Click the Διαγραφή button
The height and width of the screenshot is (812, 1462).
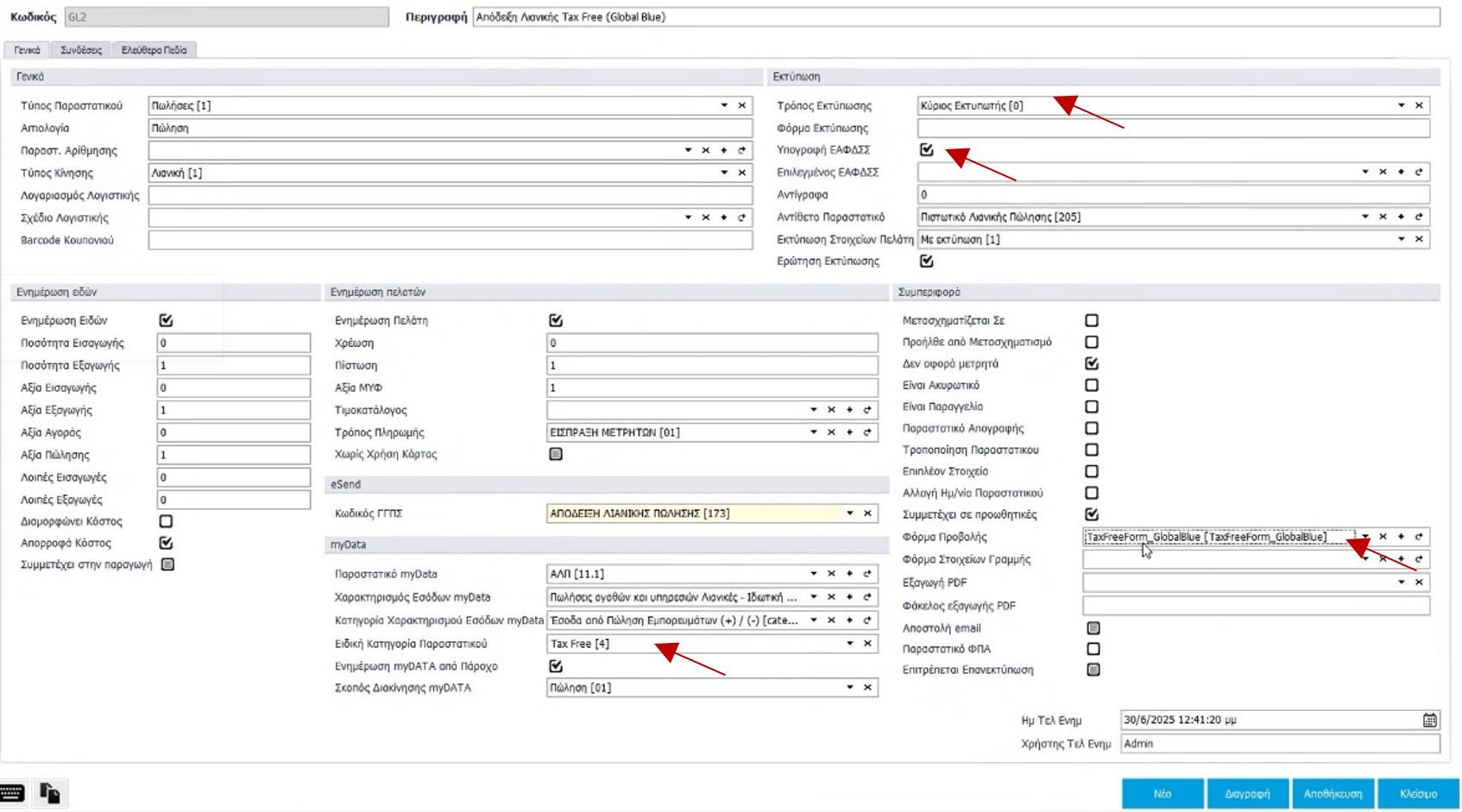1247,794
